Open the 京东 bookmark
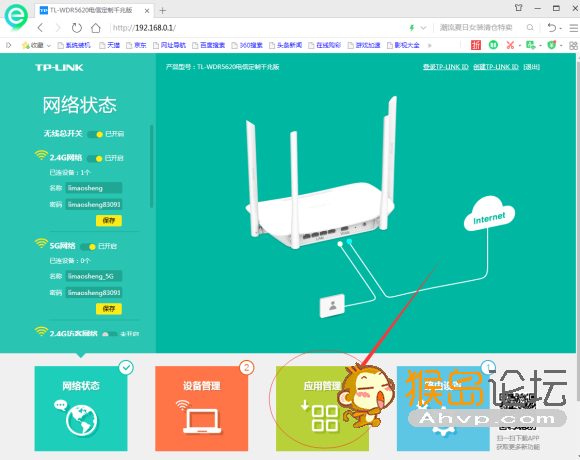Screen dimensions: 580x460 pos(136,45)
